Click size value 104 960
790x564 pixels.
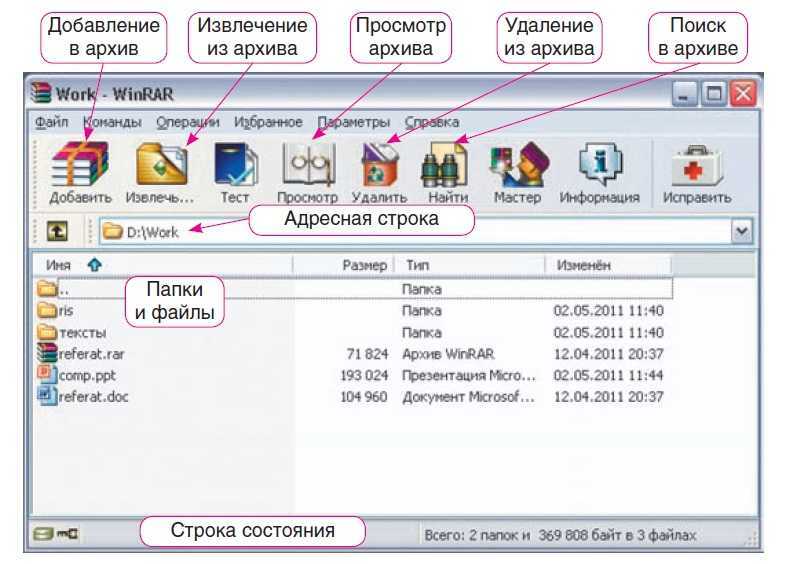tap(364, 397)
